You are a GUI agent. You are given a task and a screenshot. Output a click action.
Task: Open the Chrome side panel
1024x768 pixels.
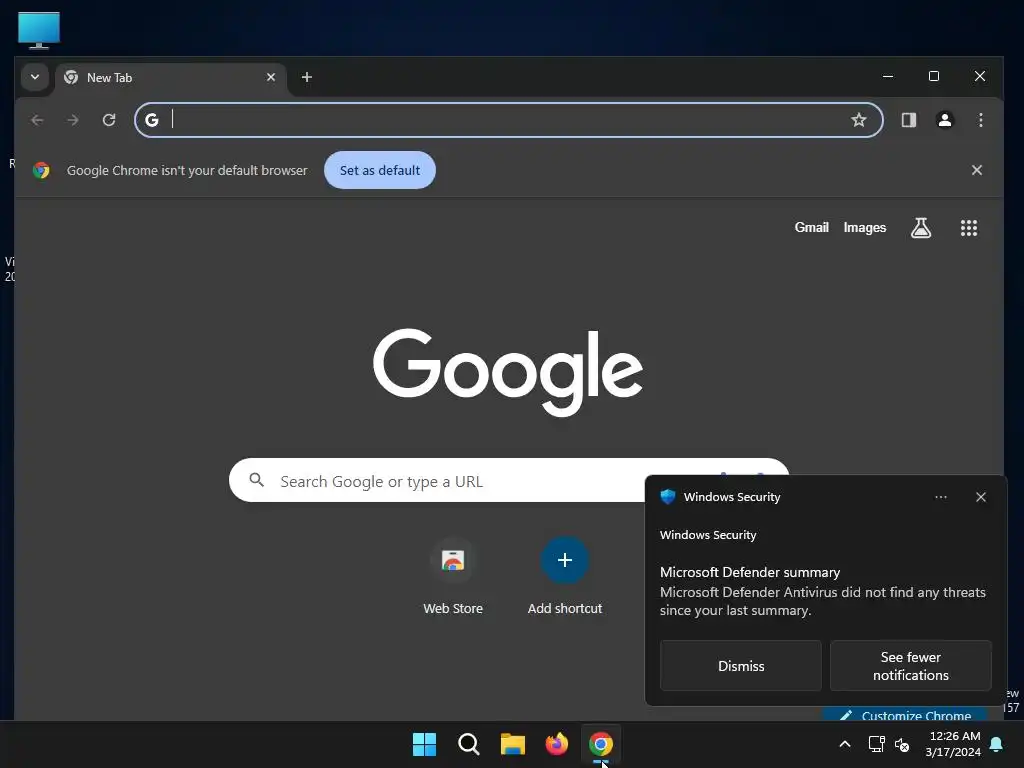click(908, 120)
